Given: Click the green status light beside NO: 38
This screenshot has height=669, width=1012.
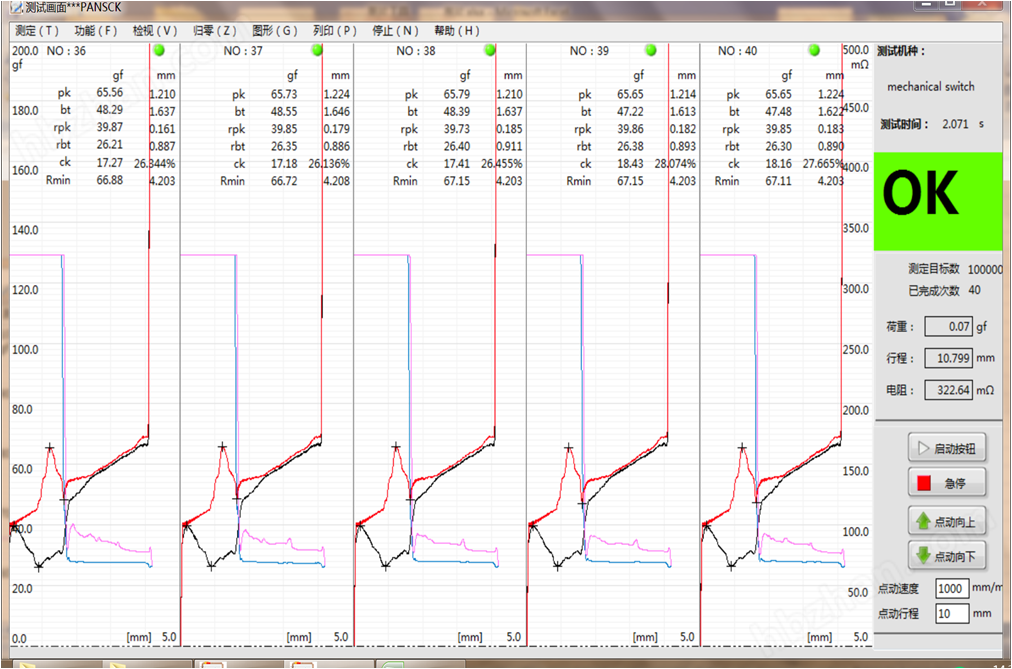Looking at the screenshot, I should [490, 50].
